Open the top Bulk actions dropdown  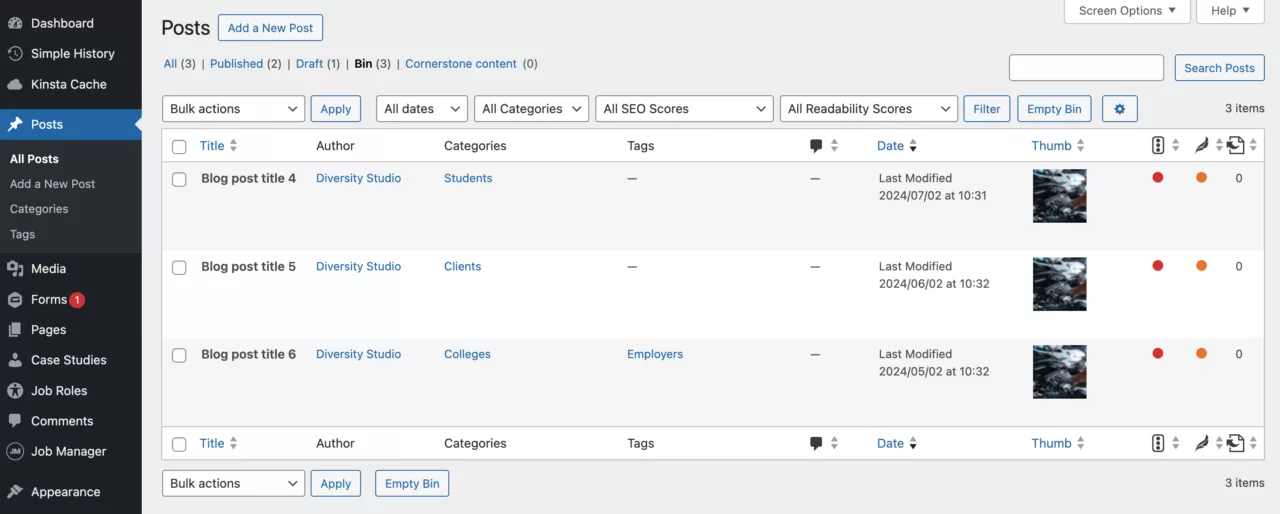[x=233, y=109]
